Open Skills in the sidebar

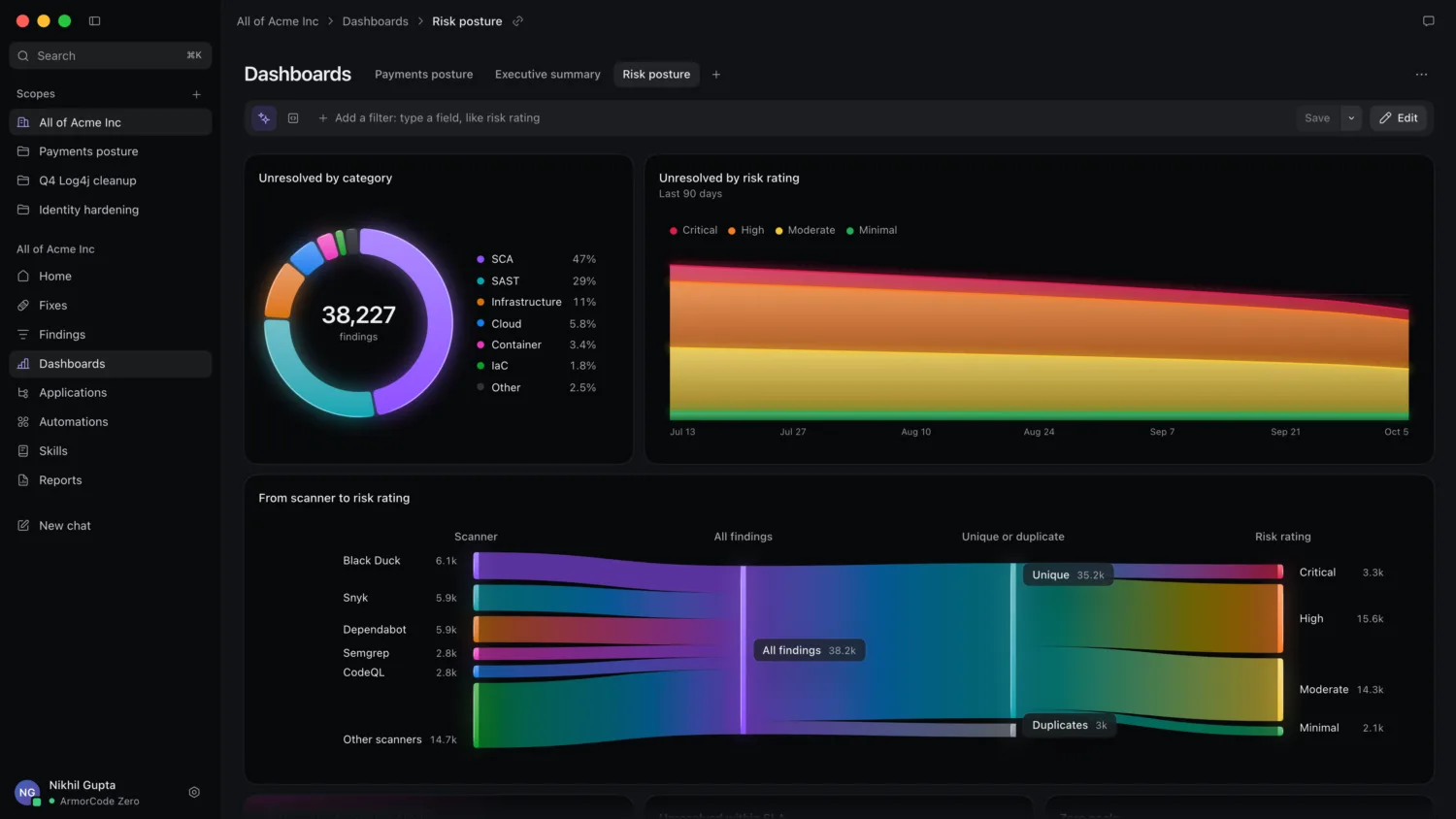point(111,451)
